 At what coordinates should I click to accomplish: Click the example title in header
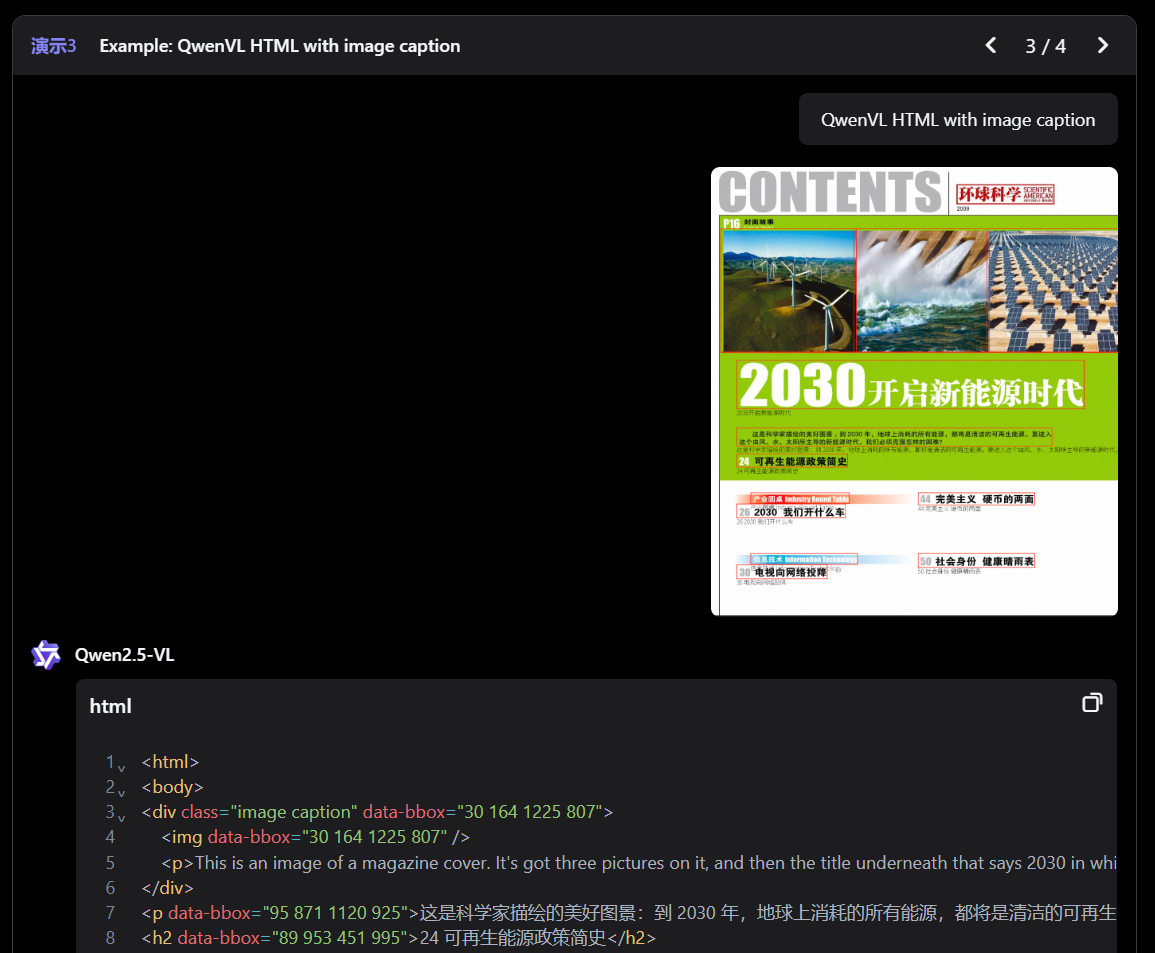tap(280, 46)
